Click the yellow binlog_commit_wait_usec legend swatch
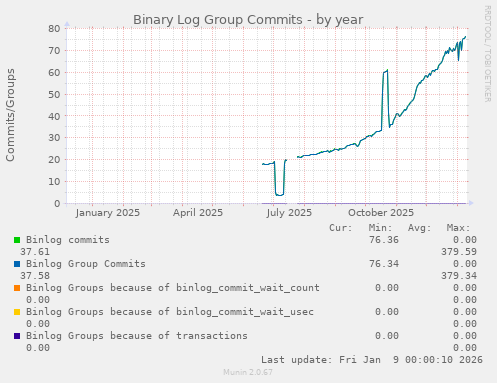Image resolution: width=497 pixels, height=383 pixels. tap(17, 312)
